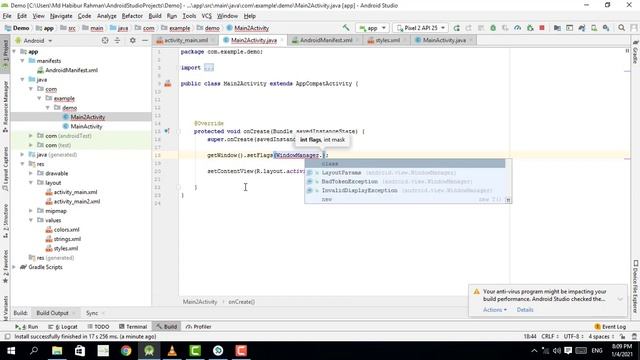The height and width of the screenshot is (360, 640).
Task: Open the Run tool window tab
Action: point(27,327)
